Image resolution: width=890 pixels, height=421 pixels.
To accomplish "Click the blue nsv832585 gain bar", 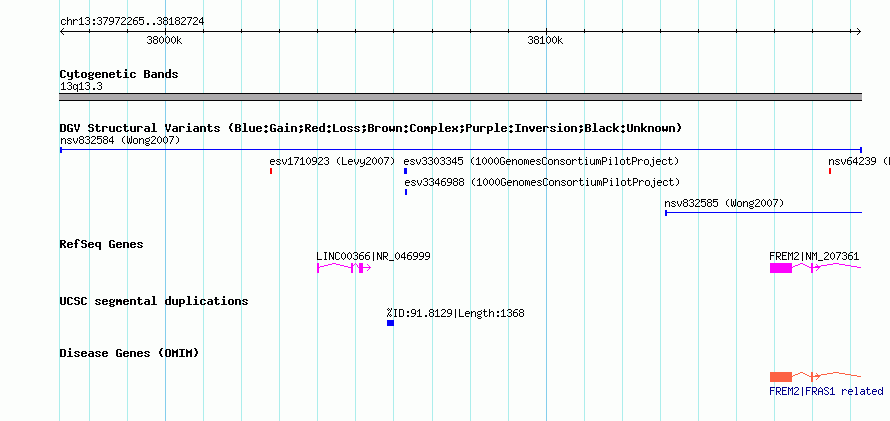I will 763,213.
